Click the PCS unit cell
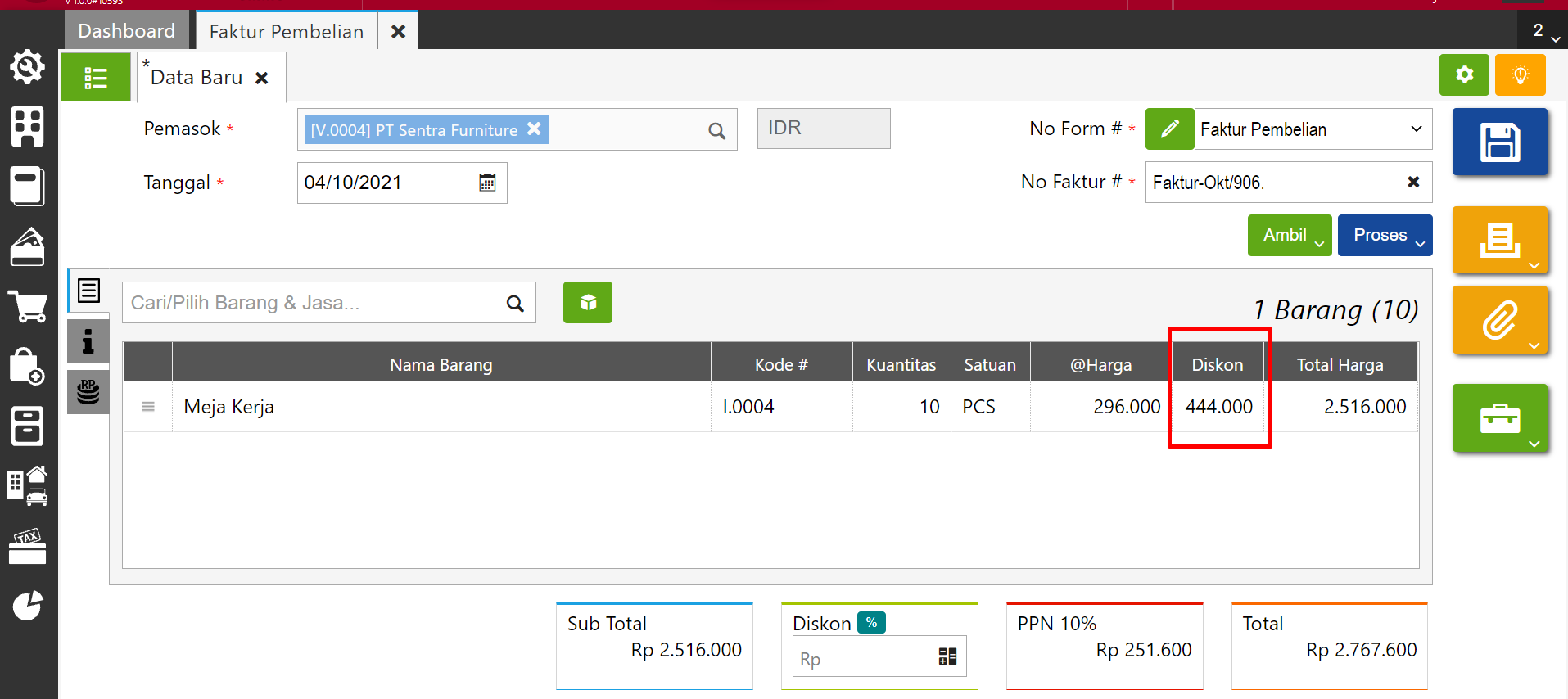 [x=990, y=407]
